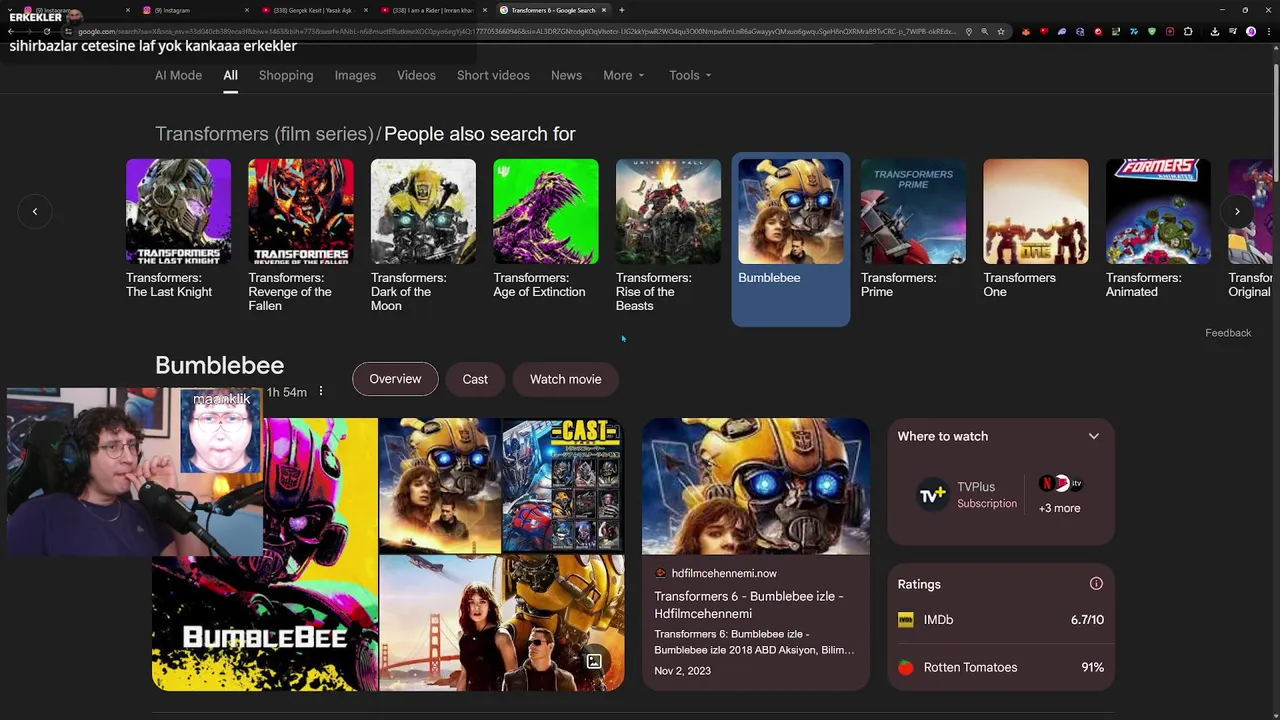Viewport: 1280px width, 720px height.
Task: Open the Transformers 6 - Bumblebee izle result
Action: [x=749, y=605]
